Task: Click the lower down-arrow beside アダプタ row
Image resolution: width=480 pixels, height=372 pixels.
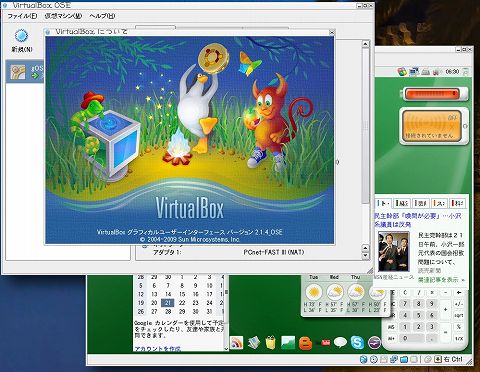Action: point(365,255)
